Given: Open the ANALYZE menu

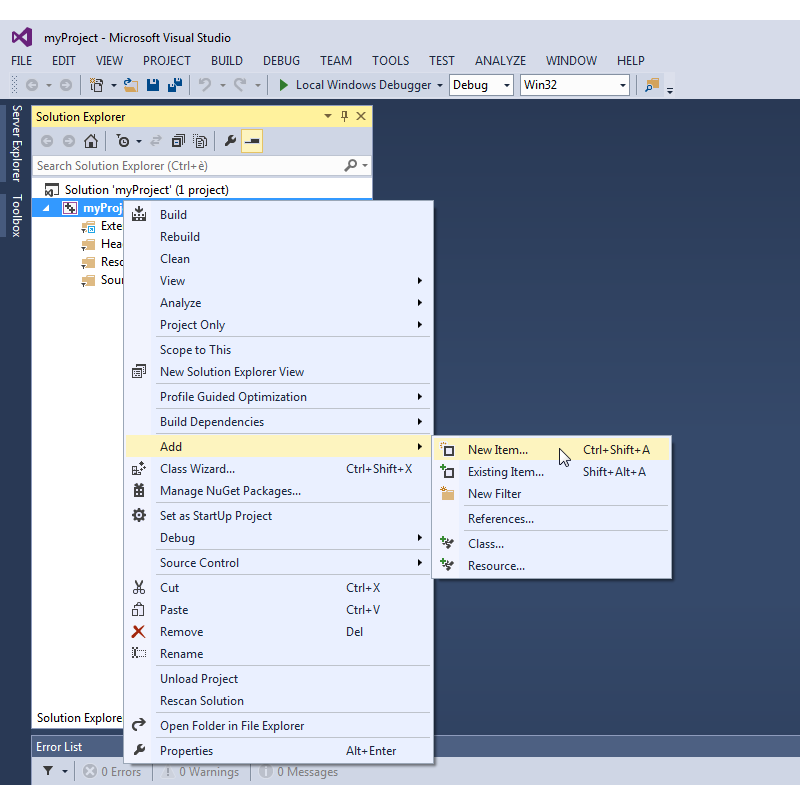Looking at the screenshot, I should click(500, 61).
